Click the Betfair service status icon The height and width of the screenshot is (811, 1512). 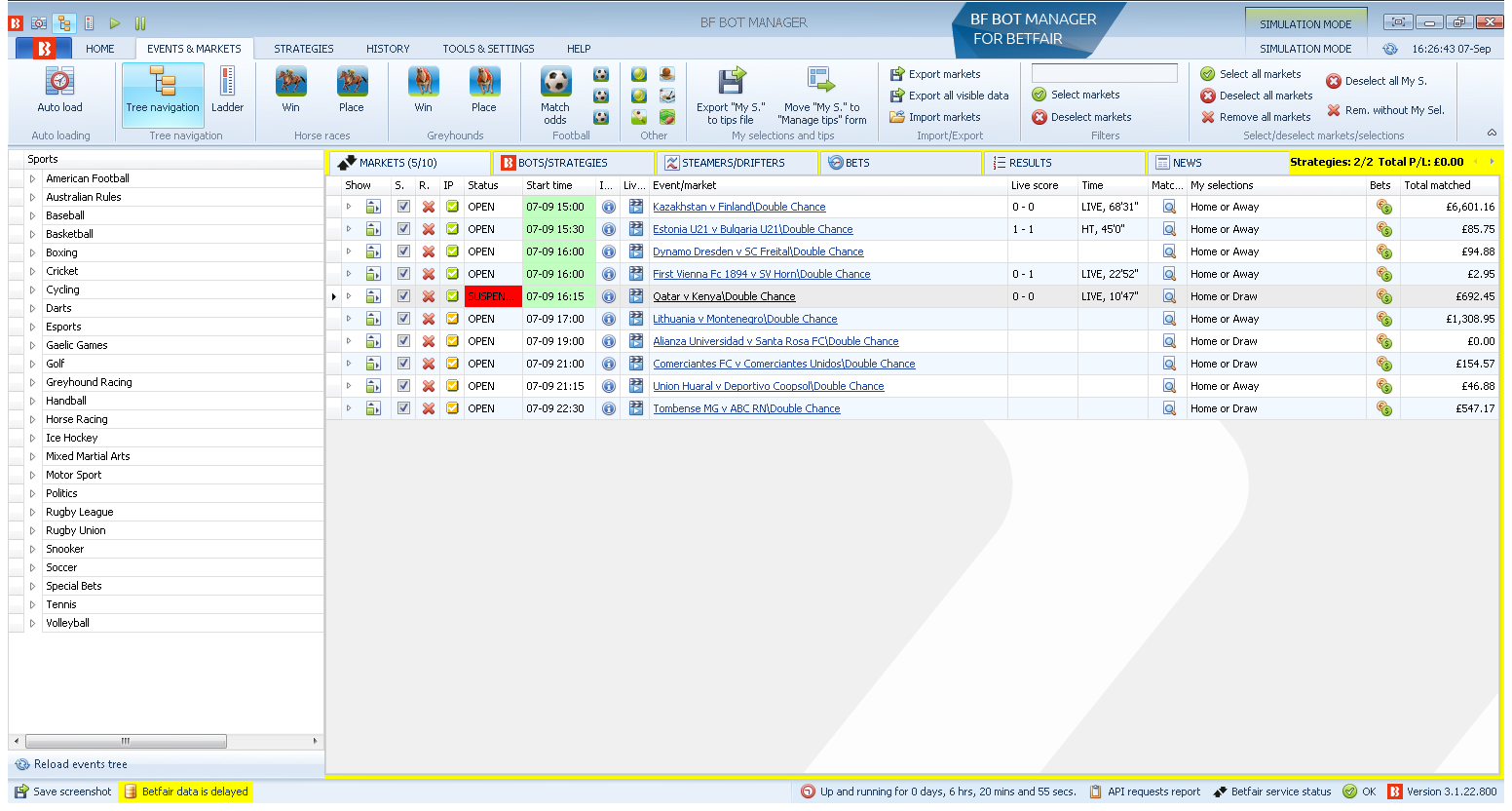tap(1220, 792)
